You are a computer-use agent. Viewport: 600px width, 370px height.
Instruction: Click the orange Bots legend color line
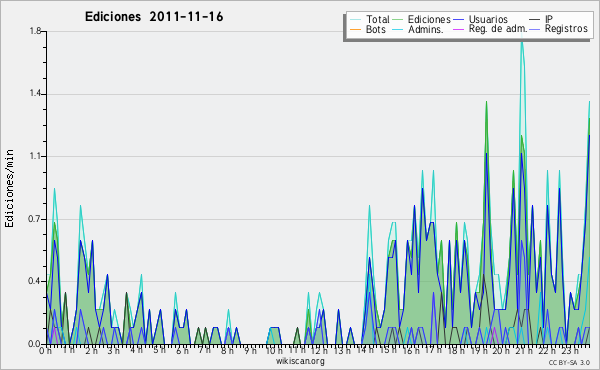[356, 29]
